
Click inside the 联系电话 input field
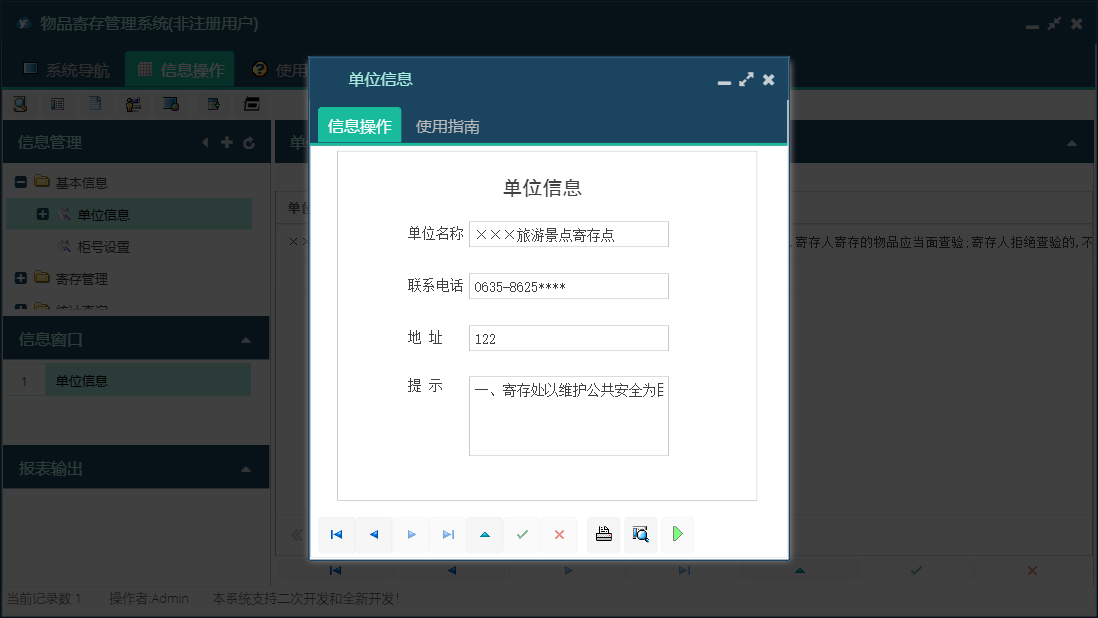568,286
